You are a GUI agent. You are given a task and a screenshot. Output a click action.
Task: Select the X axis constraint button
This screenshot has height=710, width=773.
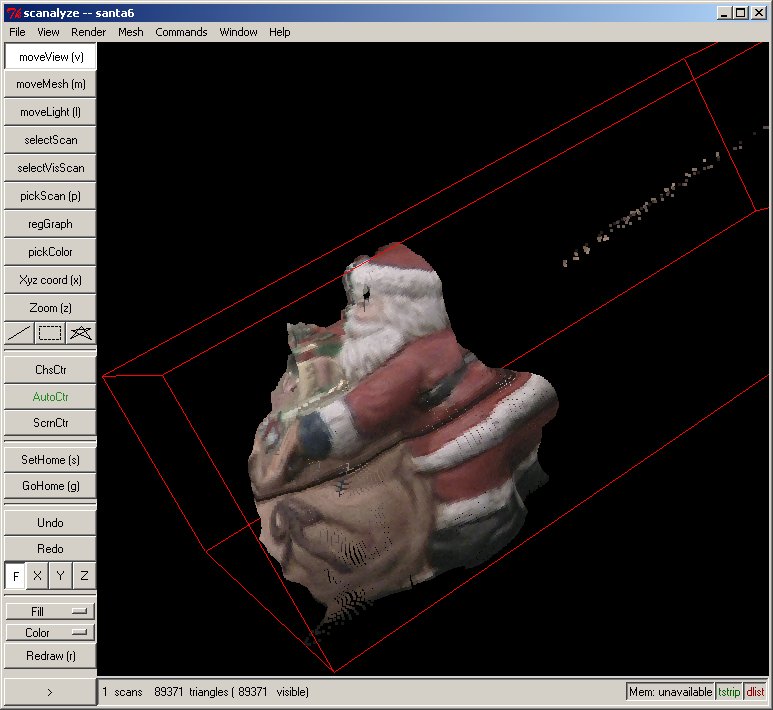click(x=38, y=577)
